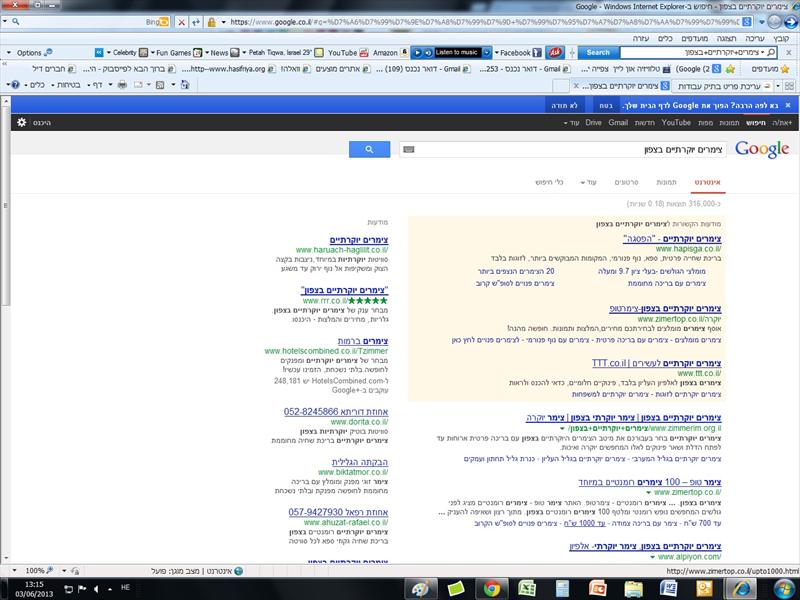Image resolution: width=800 pixels, height=600 pixels.
Task: Open TTT.co.il ad result title
Action: (x=656, y=363)
